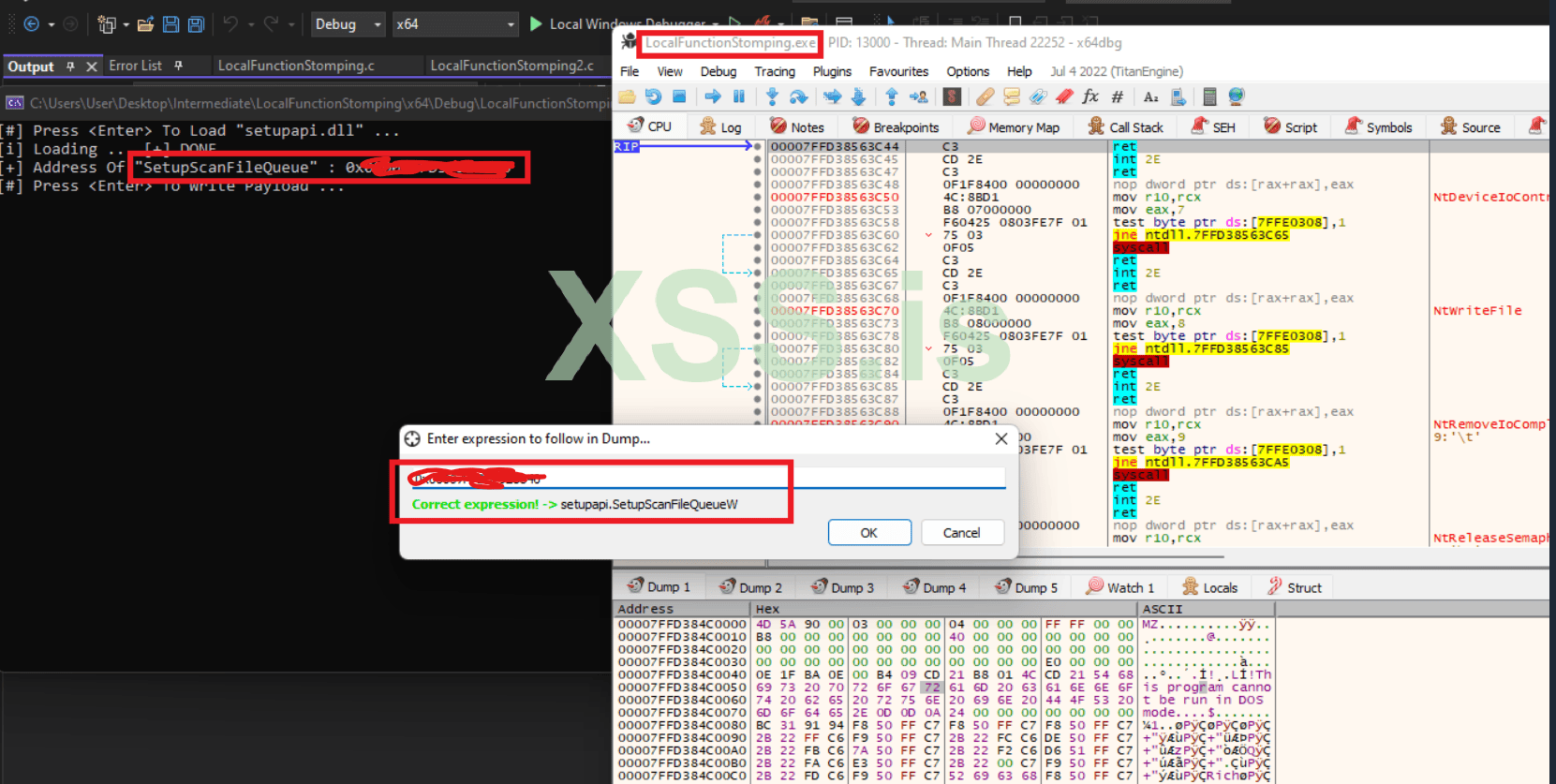Open x64dbg File menu
1556x784 pixels.
click(630, 71)
